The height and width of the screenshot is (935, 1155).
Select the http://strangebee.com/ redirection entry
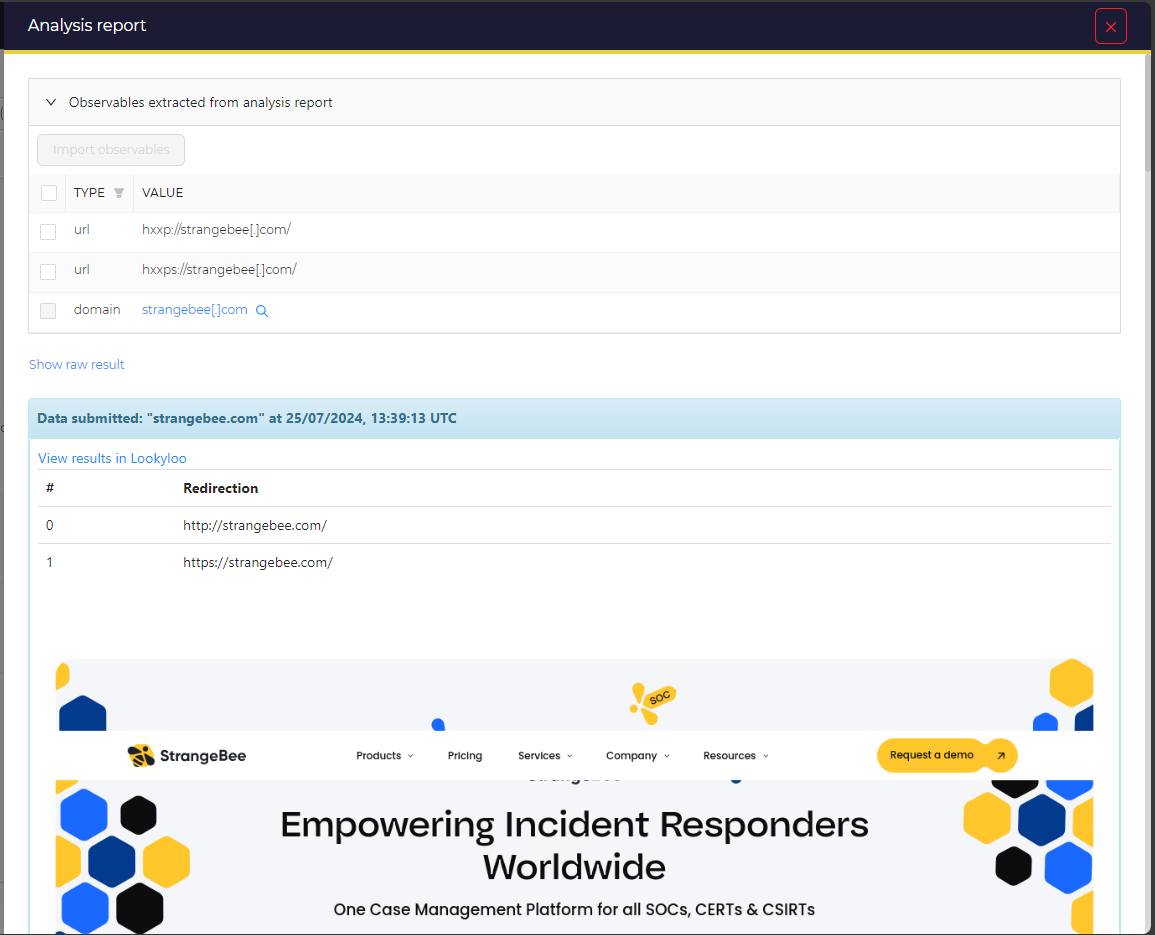(255, 525)
